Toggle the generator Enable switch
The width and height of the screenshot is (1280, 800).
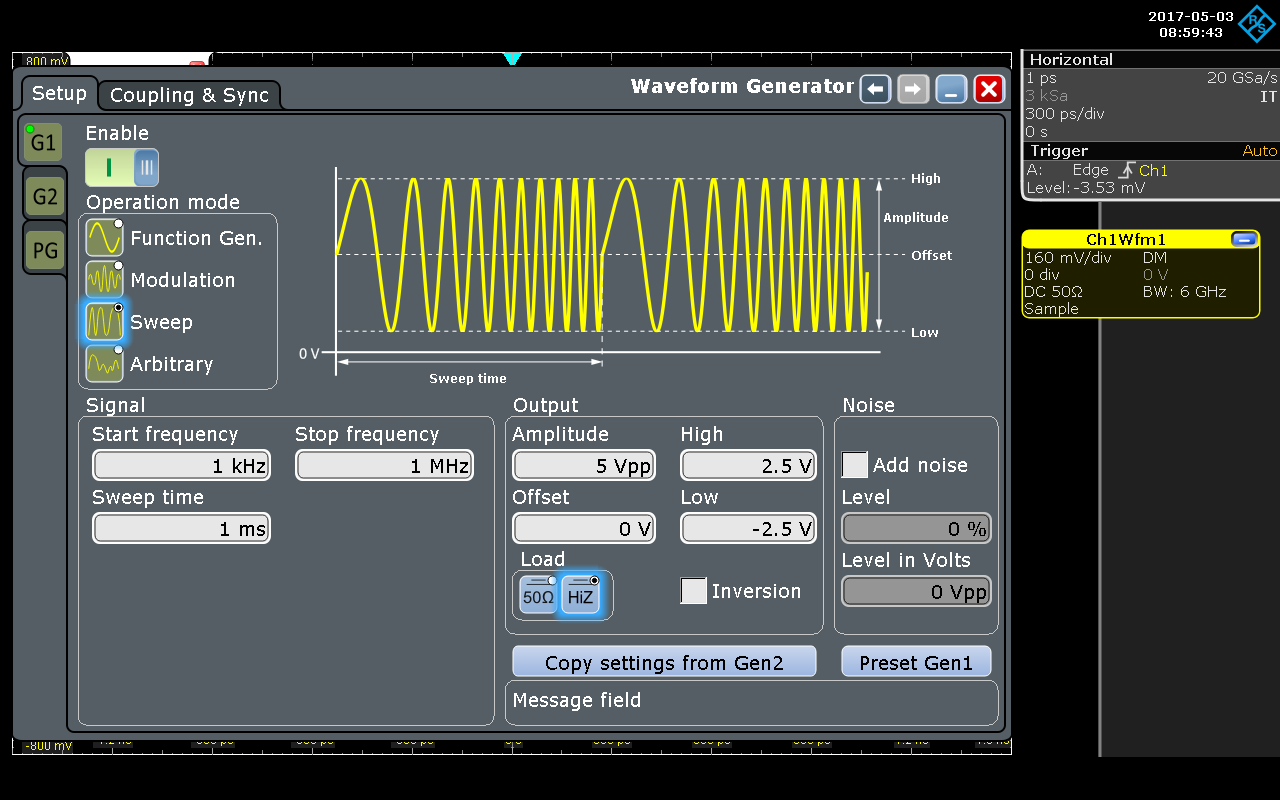click(122, 167)
